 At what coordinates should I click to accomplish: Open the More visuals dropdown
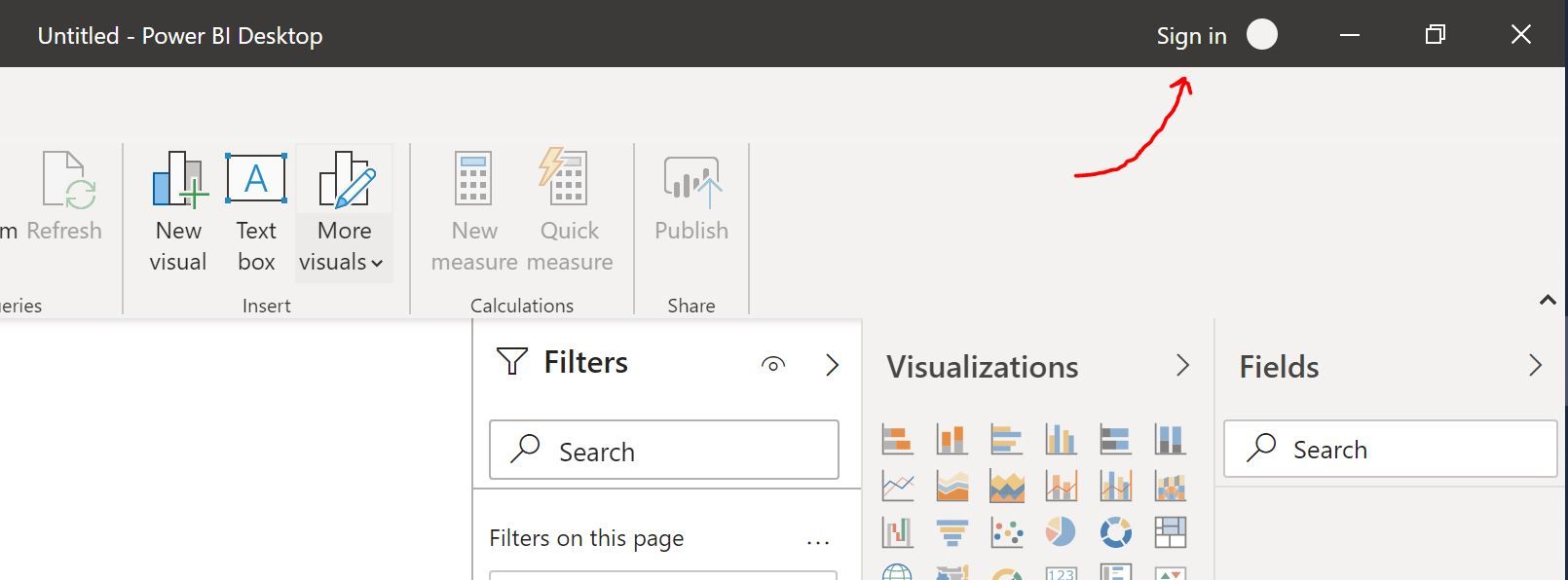coord(344,212)
